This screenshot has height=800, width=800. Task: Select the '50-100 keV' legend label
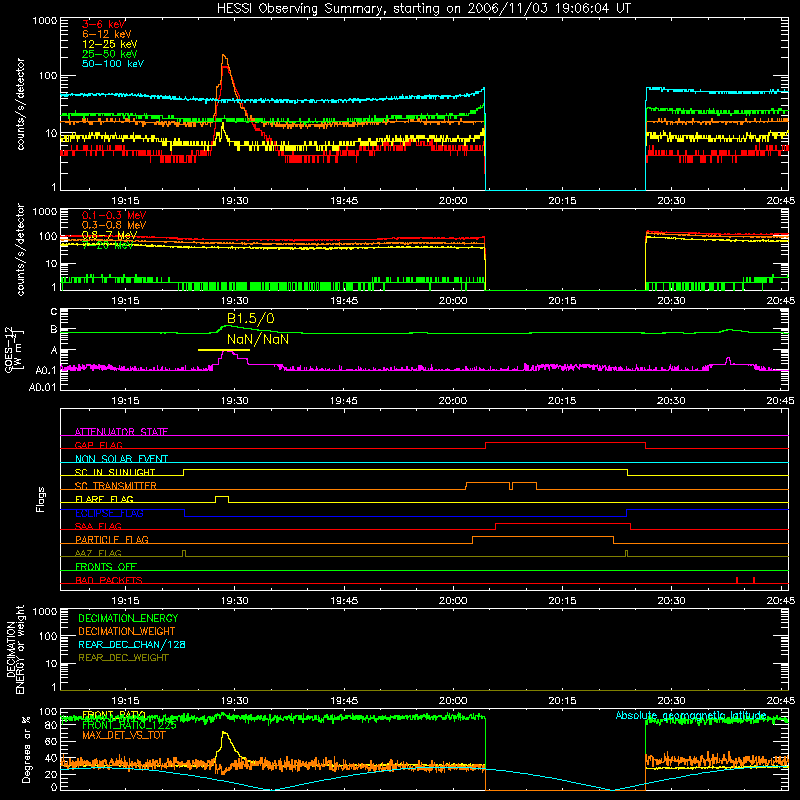(113, 64)
